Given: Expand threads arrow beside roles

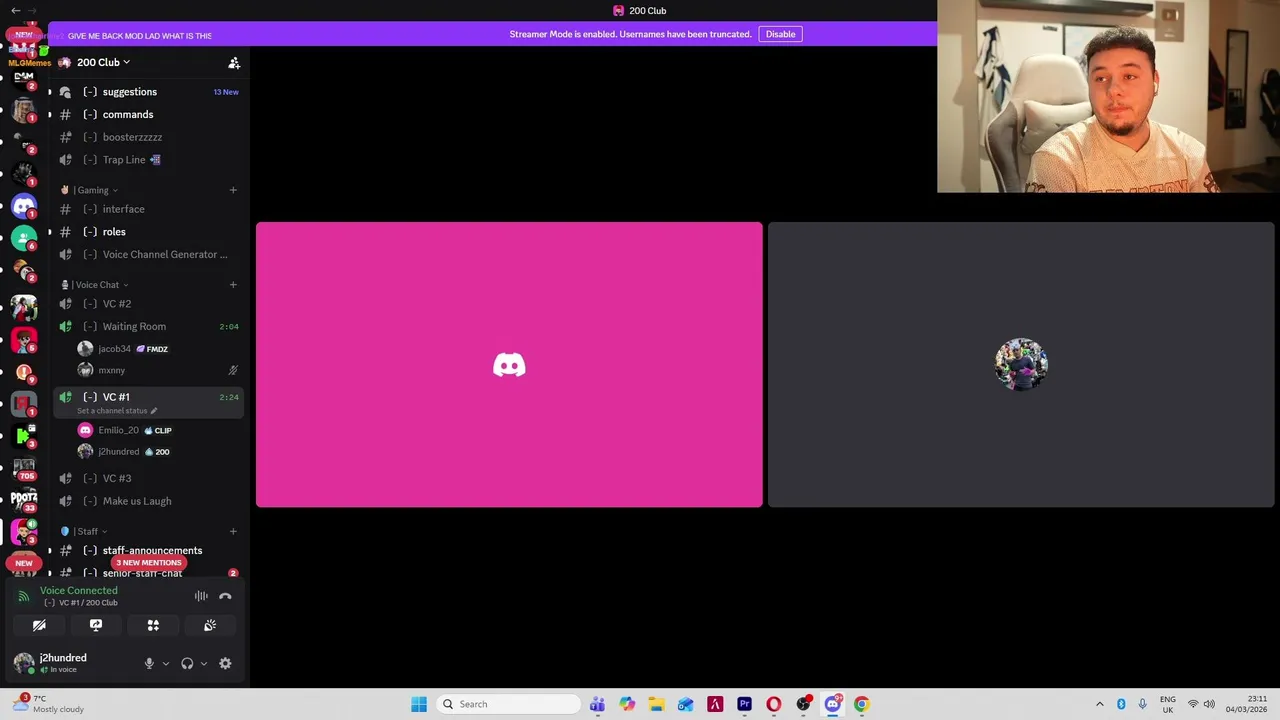Looking at the screenshot, I should (49, 232).
